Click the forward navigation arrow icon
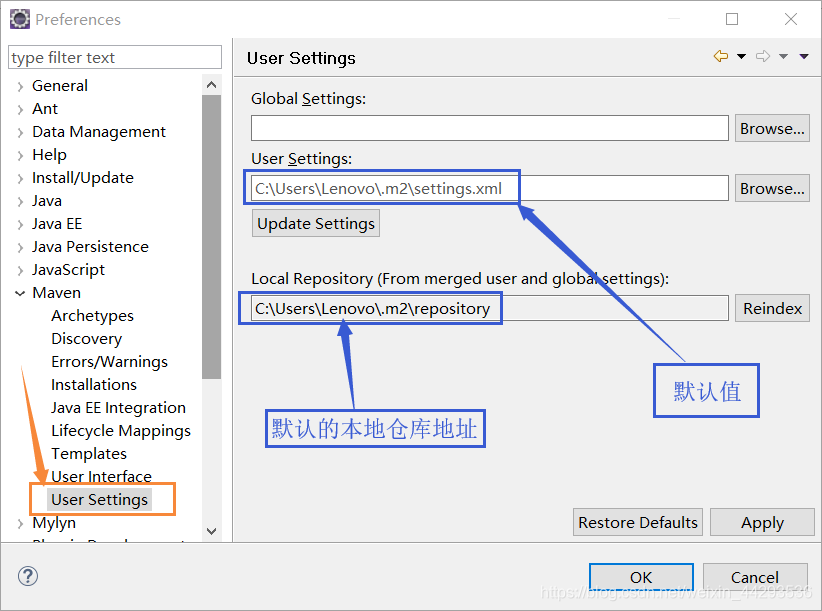Screen dimensions: 822x611 coord(763,56)
